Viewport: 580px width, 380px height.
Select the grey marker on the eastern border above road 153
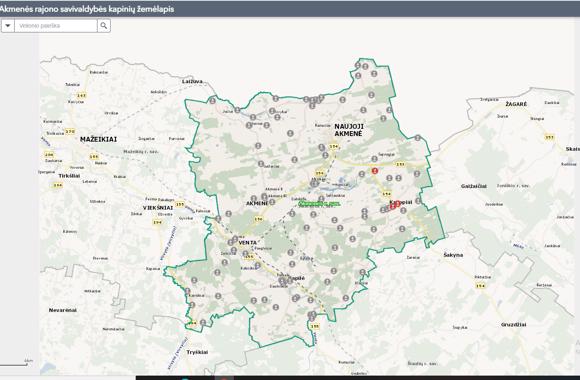coord(418,138)
